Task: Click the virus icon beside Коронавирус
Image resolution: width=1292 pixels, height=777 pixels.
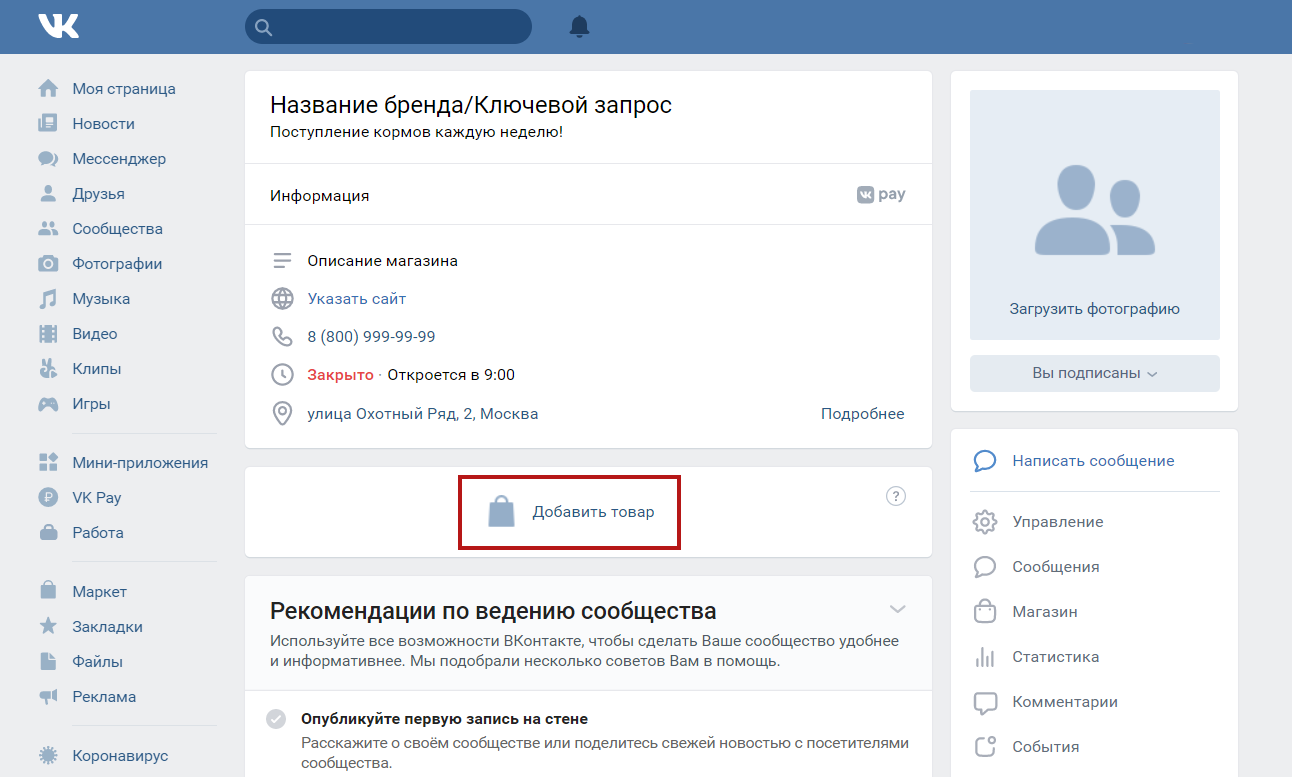Action: pos(48,755)
